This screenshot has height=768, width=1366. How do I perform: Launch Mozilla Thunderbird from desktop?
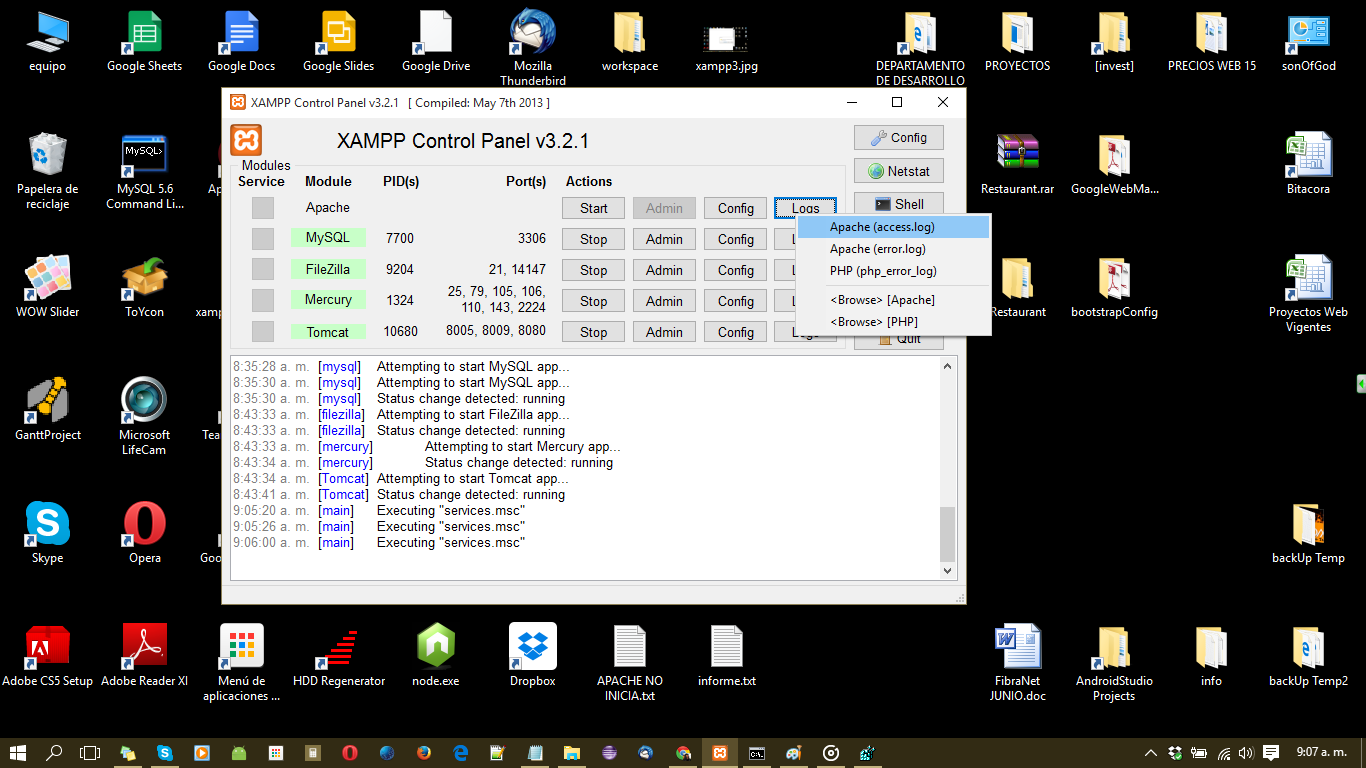pyautogui.click(x=533, y=48)
